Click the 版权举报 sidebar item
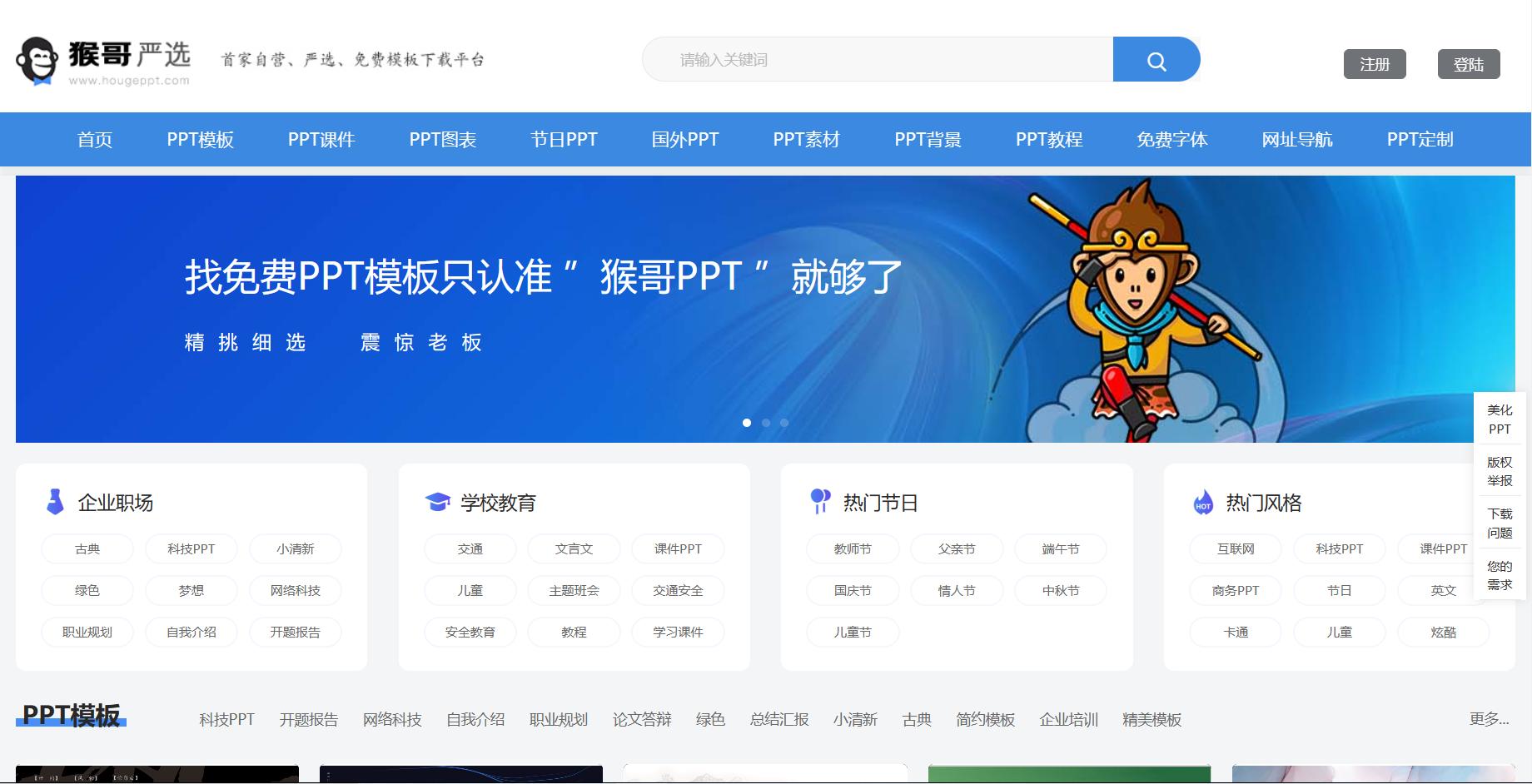This screenshot has height=784, width=1532. [1499, 470]
